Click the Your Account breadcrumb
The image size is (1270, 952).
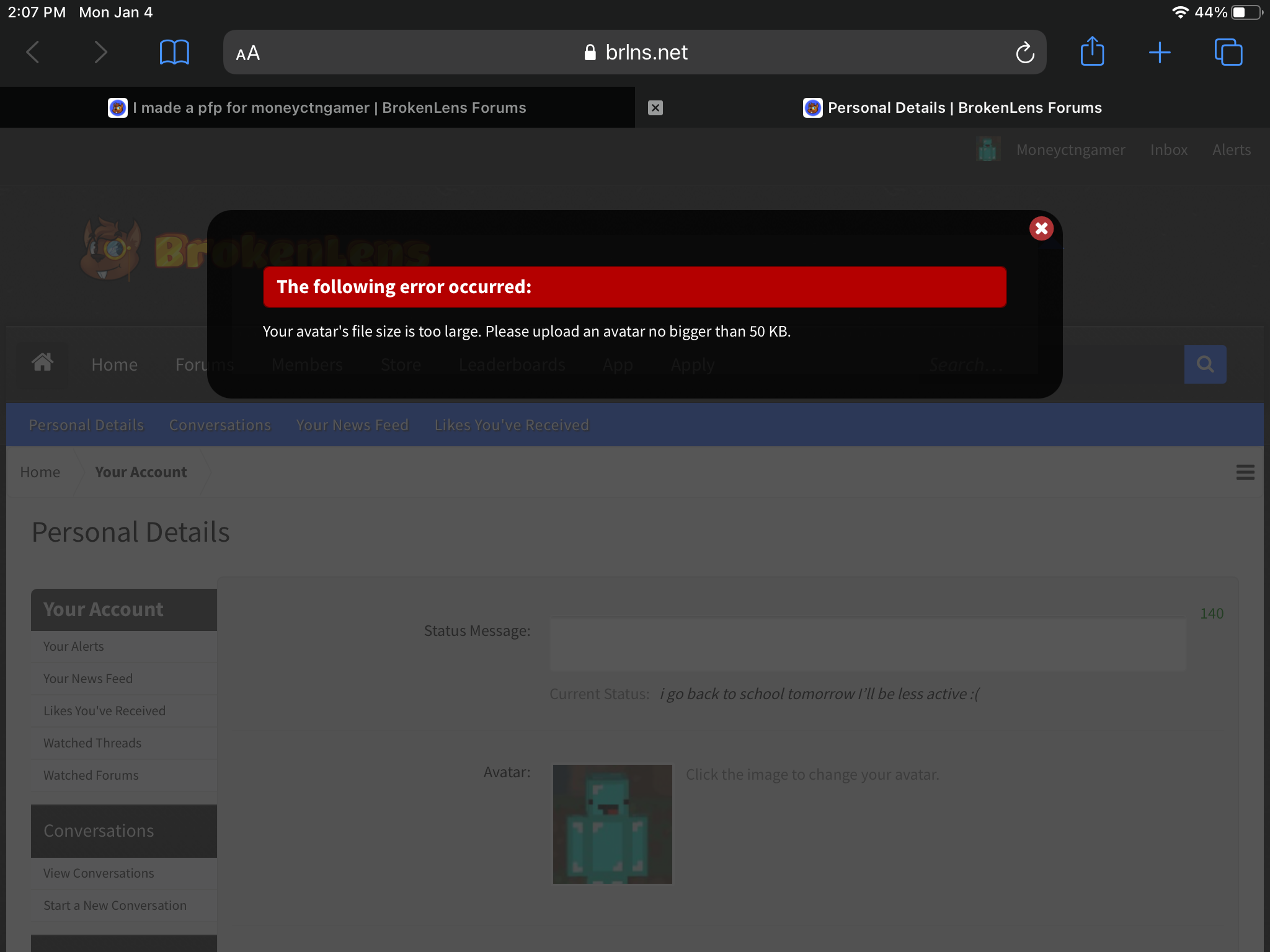(x=141, y=472)
